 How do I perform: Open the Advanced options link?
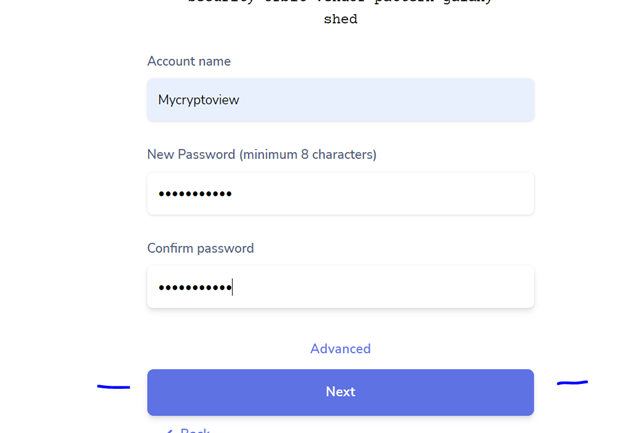340,349
